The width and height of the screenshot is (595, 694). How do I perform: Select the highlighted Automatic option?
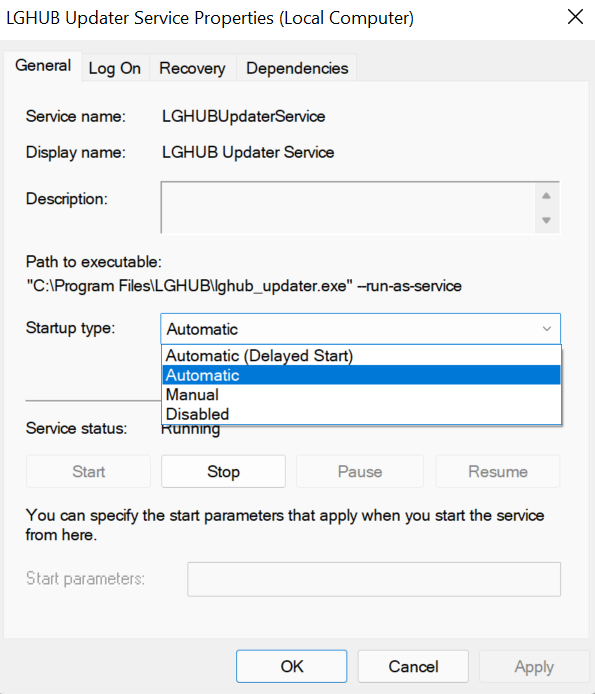point(361,375)
